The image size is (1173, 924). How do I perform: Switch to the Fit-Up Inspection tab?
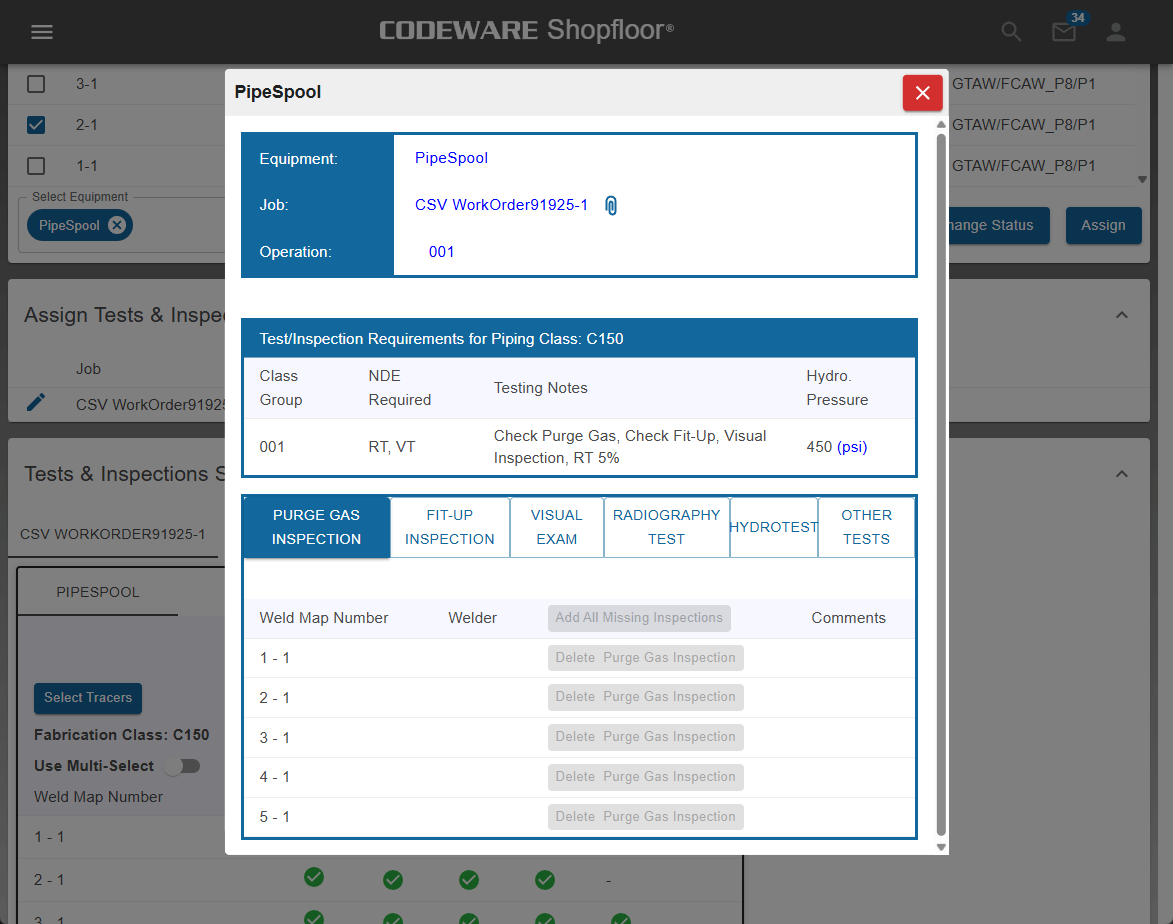point(449,527)
